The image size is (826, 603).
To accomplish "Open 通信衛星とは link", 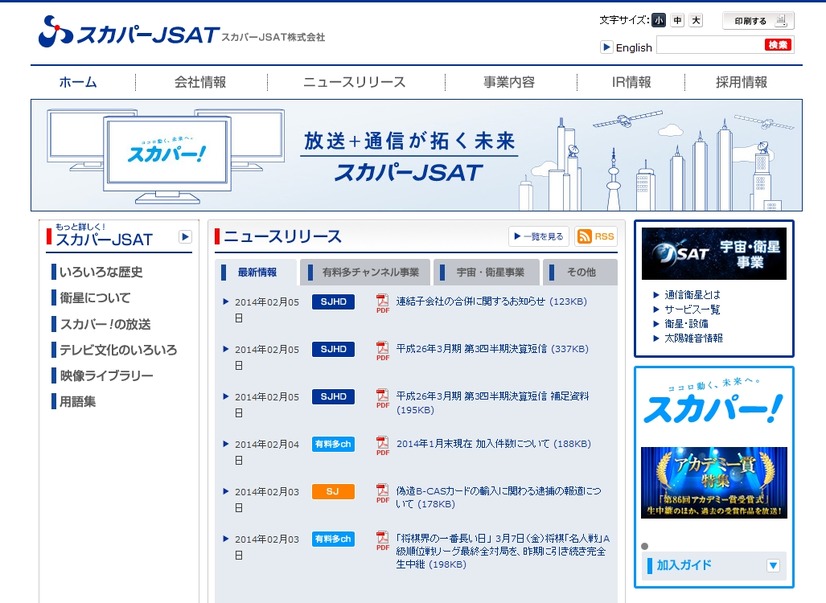I will (x=692, y=295).
